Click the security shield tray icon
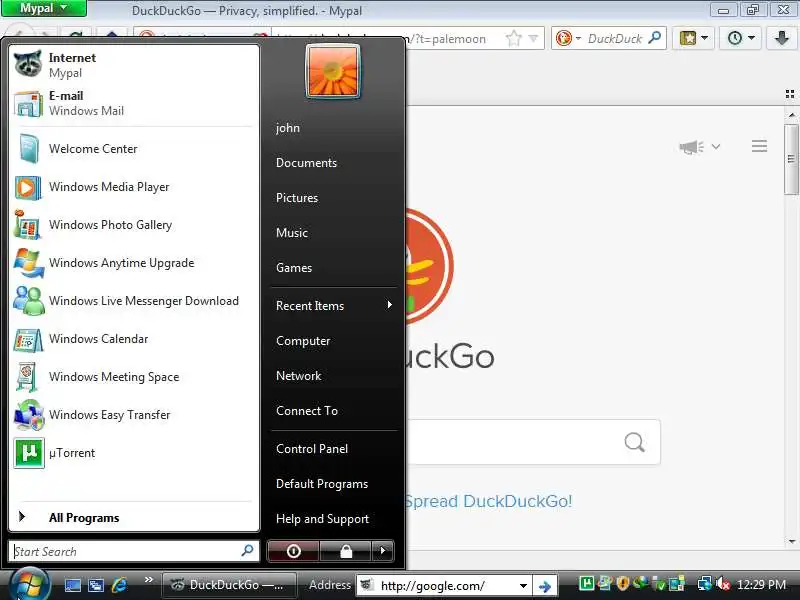Image resolution: width=800 pixels, height=600 pixels. point(622,583)
